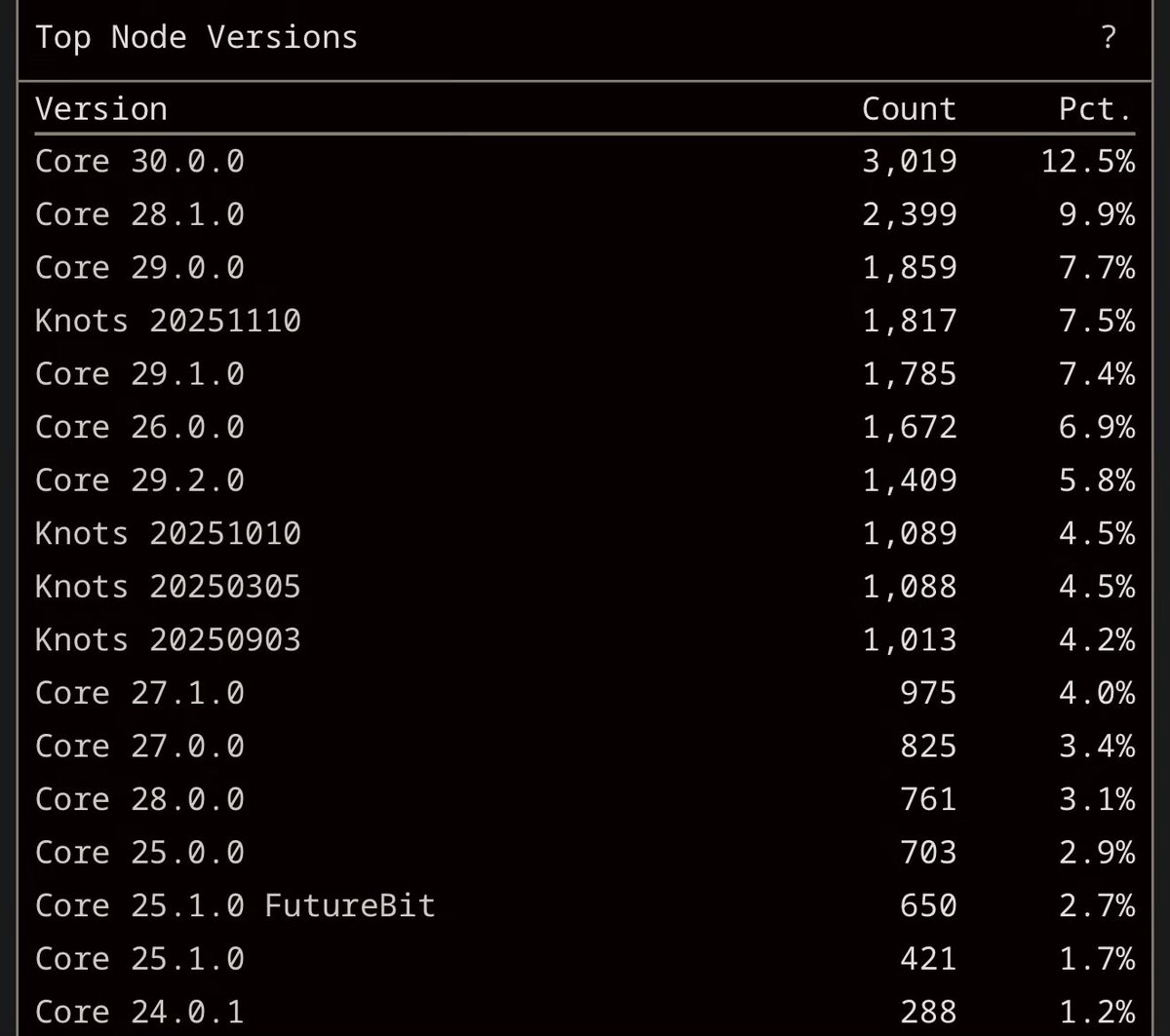Select the Core 29.0.0 row label
The image size is (1170, 1036).
click(139, 267)
